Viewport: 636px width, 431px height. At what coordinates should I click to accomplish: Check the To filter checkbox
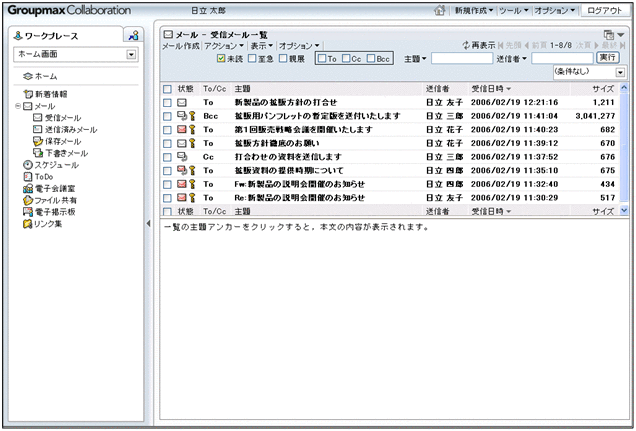[x=322, y=59]
